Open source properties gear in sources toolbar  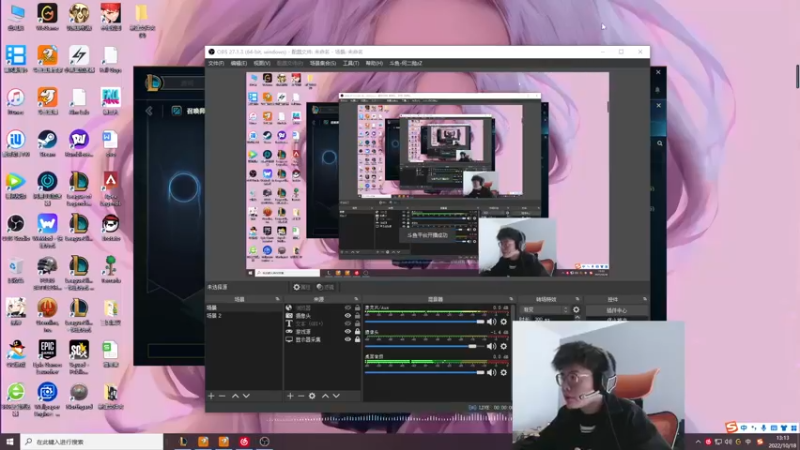click(x=312, y=396)
